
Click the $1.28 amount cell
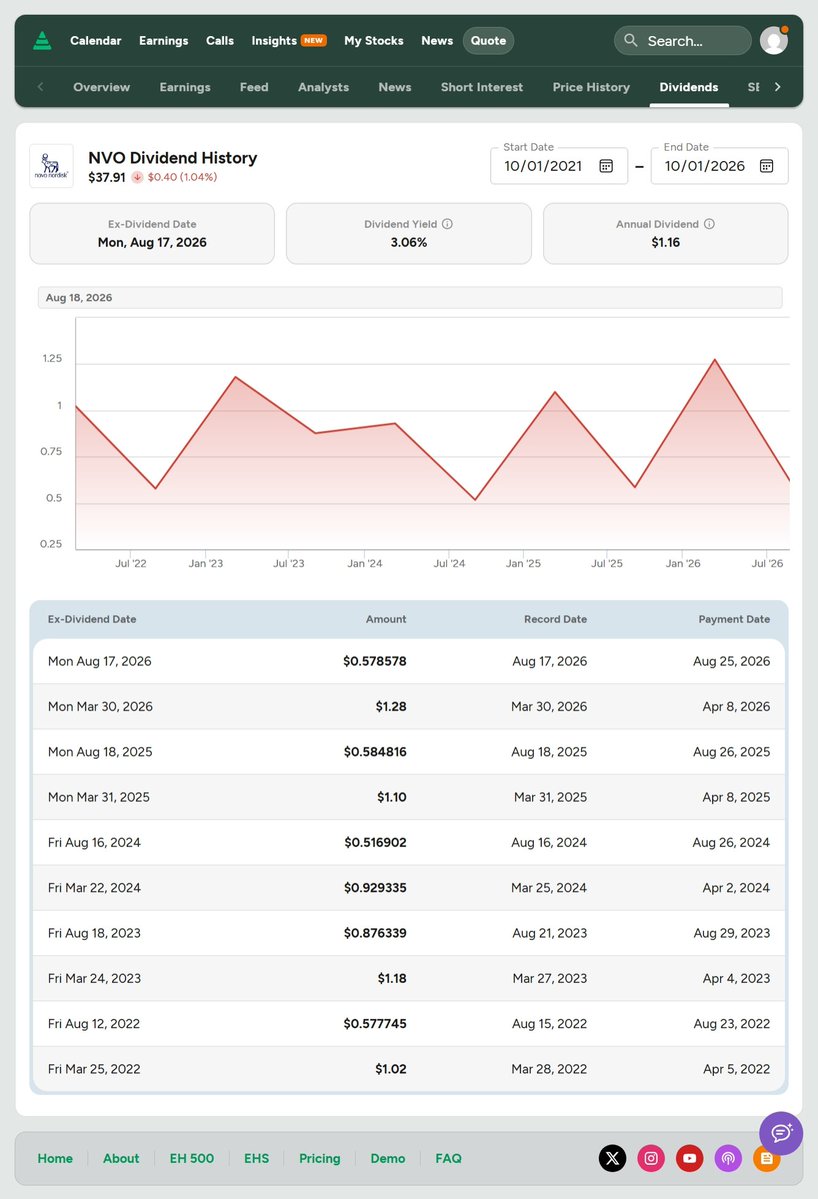(391, 707)
